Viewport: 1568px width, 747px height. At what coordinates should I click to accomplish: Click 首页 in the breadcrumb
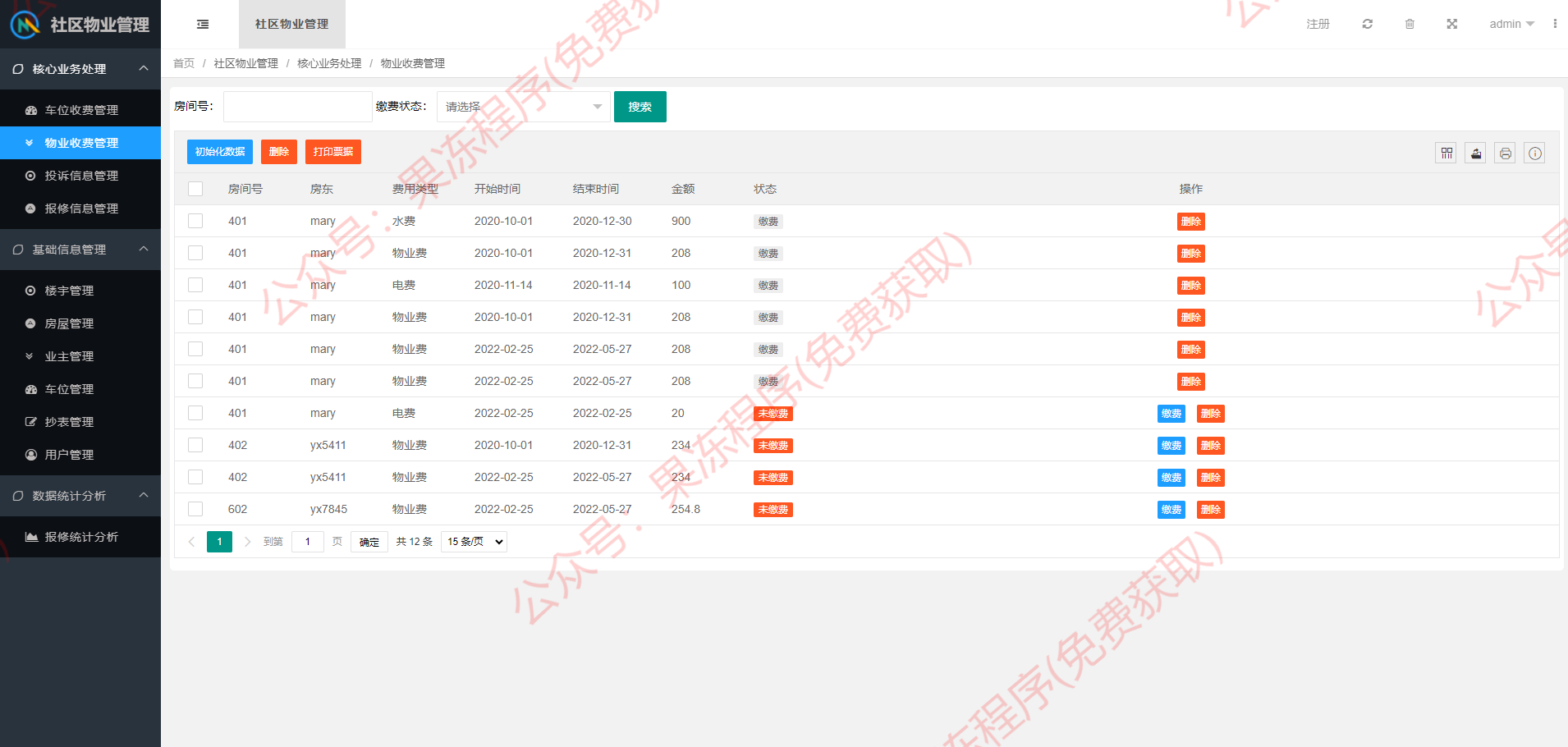tap(184, 63)
